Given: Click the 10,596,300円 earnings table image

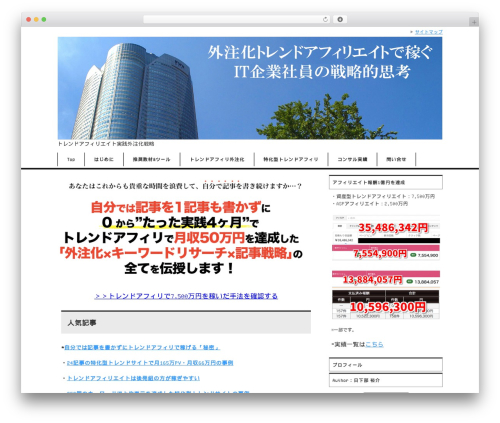Looking at the screenshot, I should click(x=386, y=305).
